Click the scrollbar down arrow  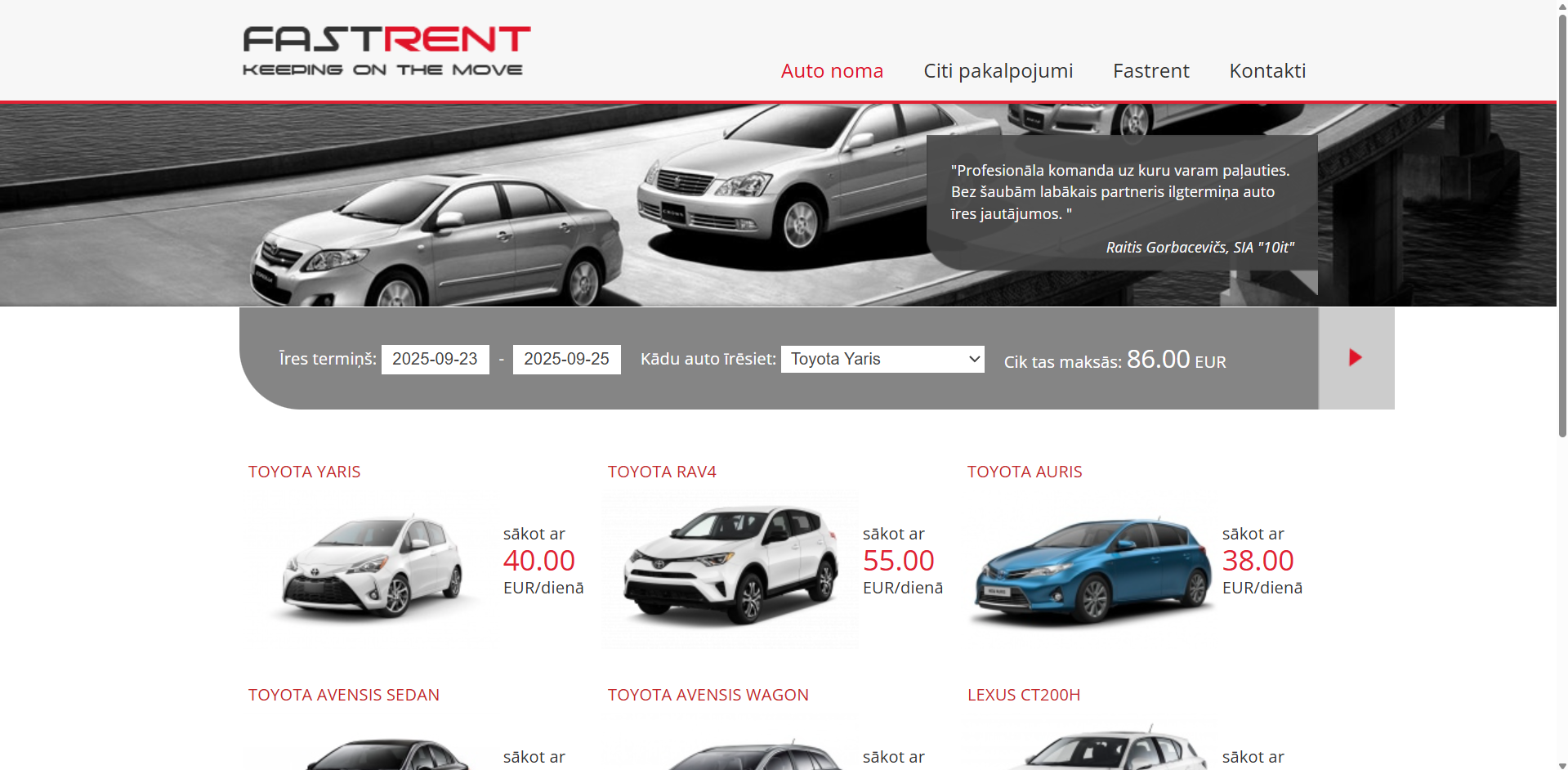pyautogui.click(x=1561, y=764)
